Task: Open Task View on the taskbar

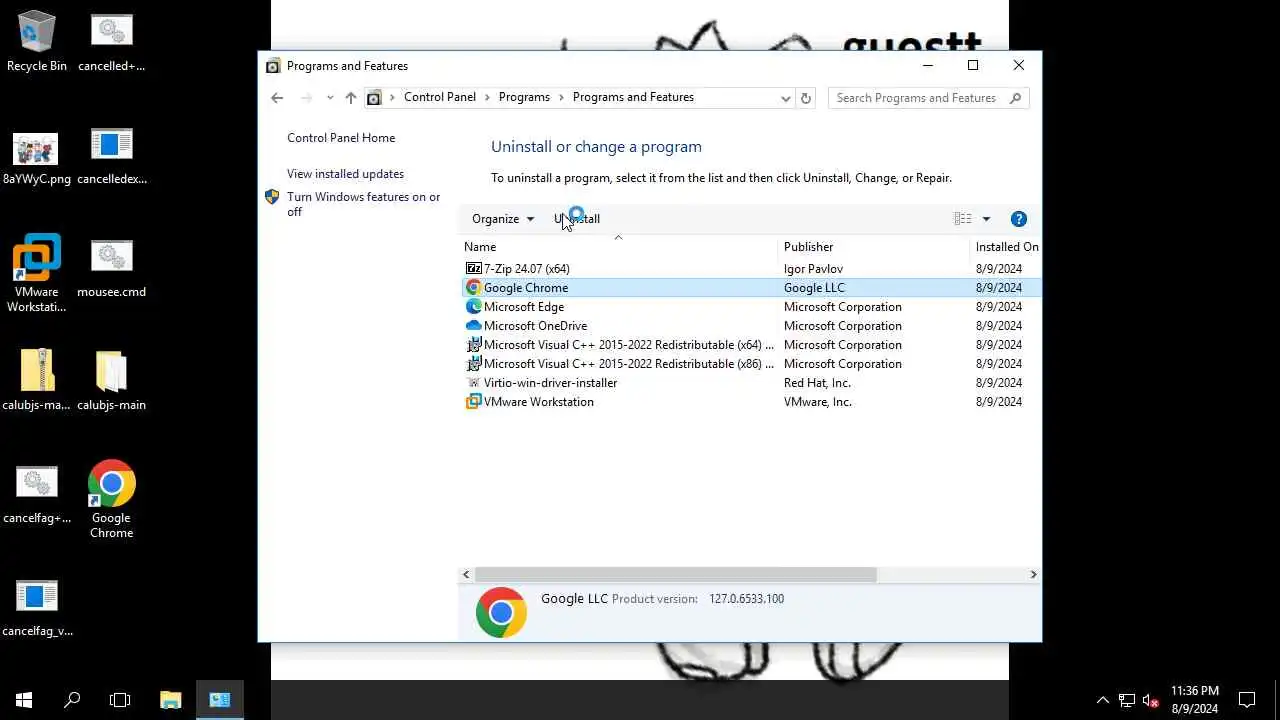Action: 120,700
